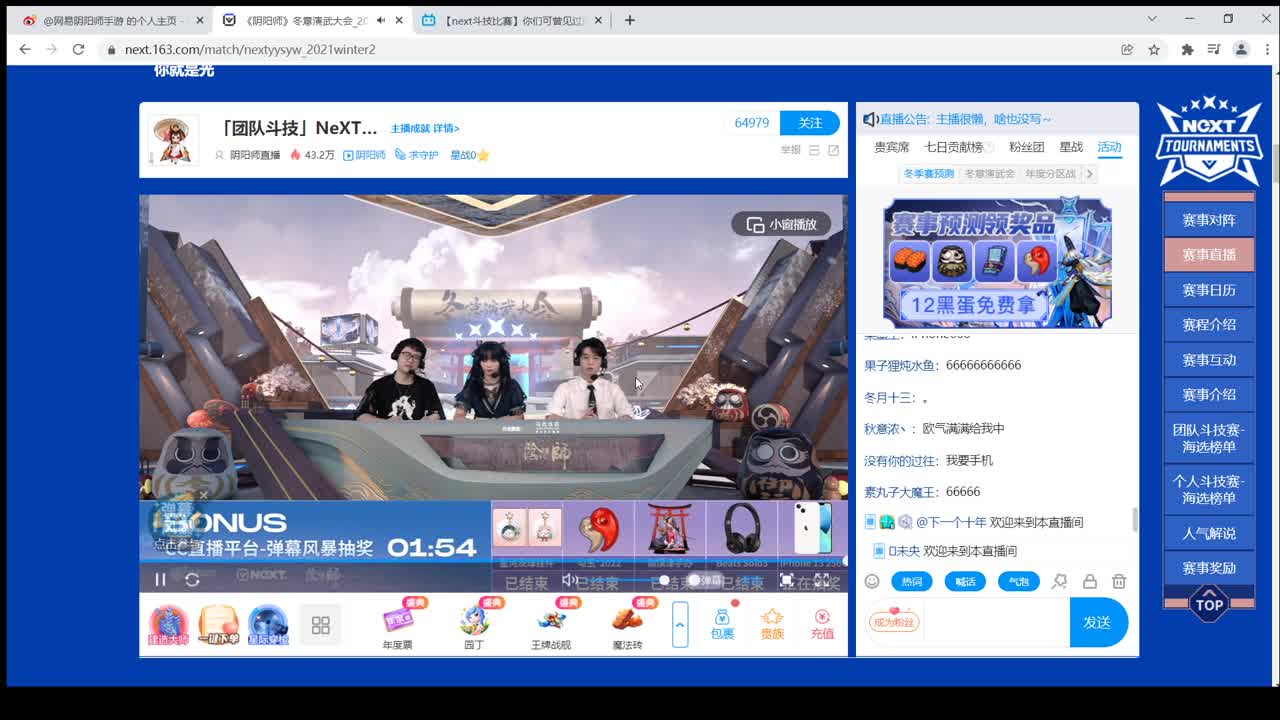Go to 赛事互动 in the sidebar
The height and width of the screenshot is (720, 1280).
[1209, 360]
